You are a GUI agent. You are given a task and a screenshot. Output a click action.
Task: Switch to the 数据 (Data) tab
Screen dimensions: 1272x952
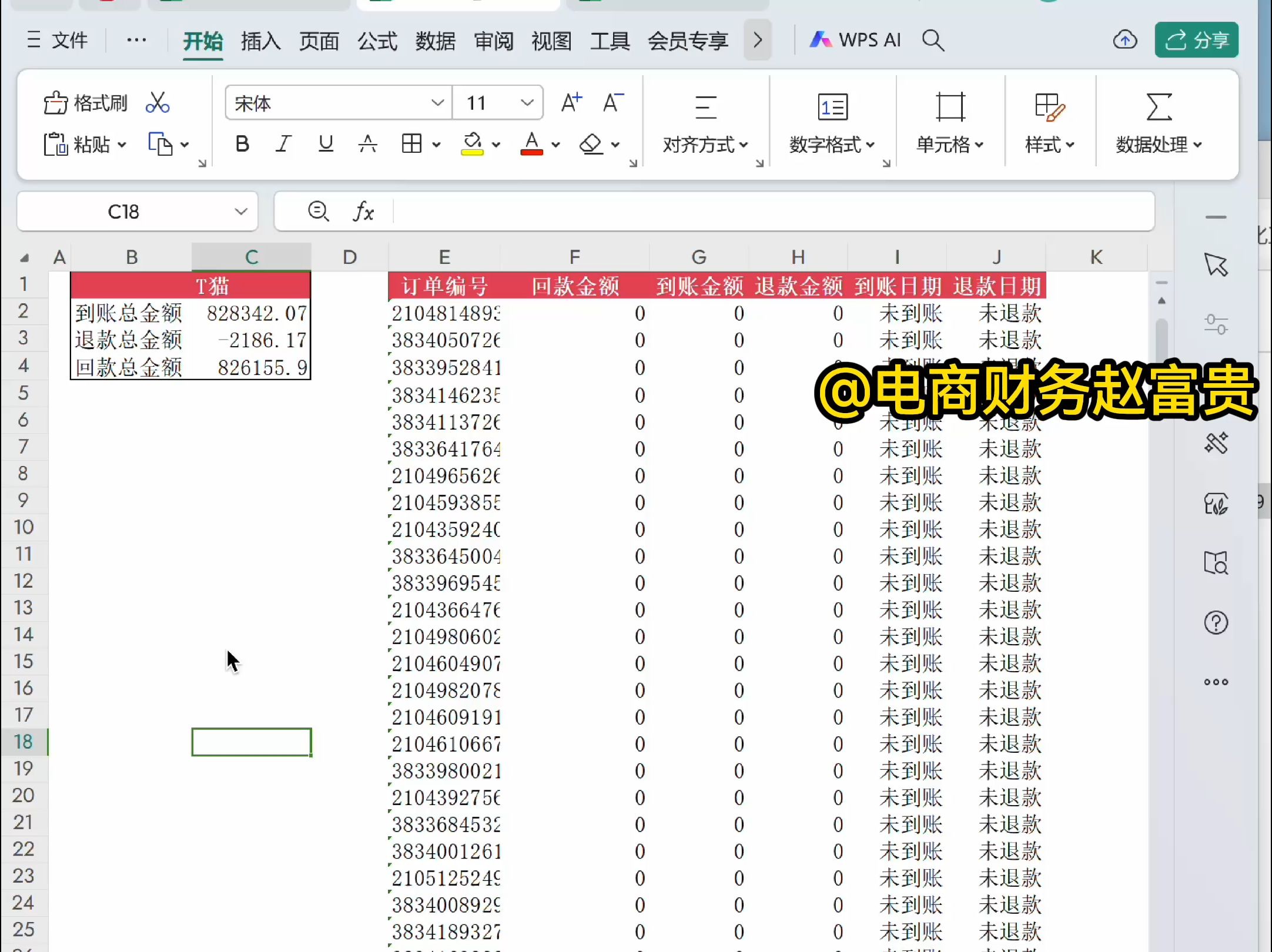(435, 41)
